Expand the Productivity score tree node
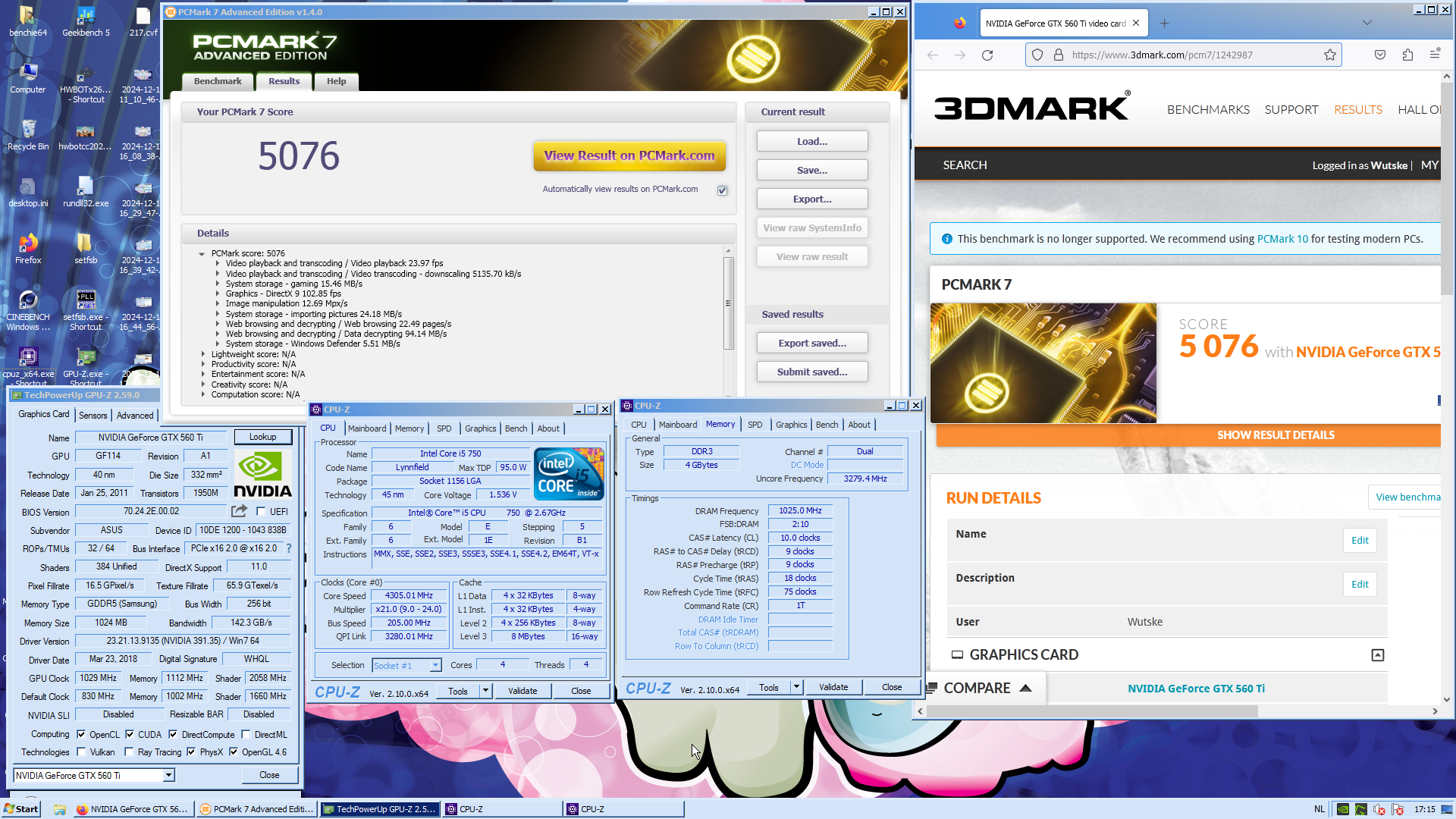This screenshot has width=1456, height=819. tap(202, 364)
